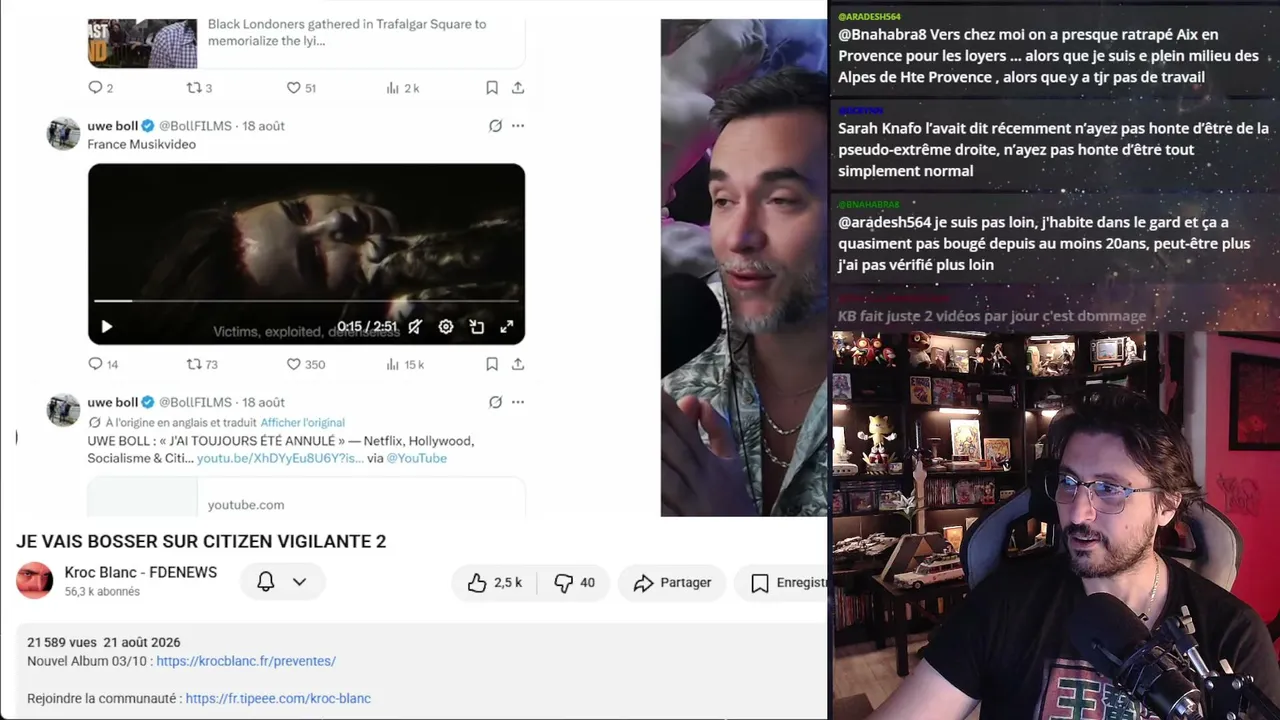Screen dimensions: 1280x720
Task: Click chat message starting "@Bnahabra8 Vers chez moi"
Action: click(x=1048, y=56)
